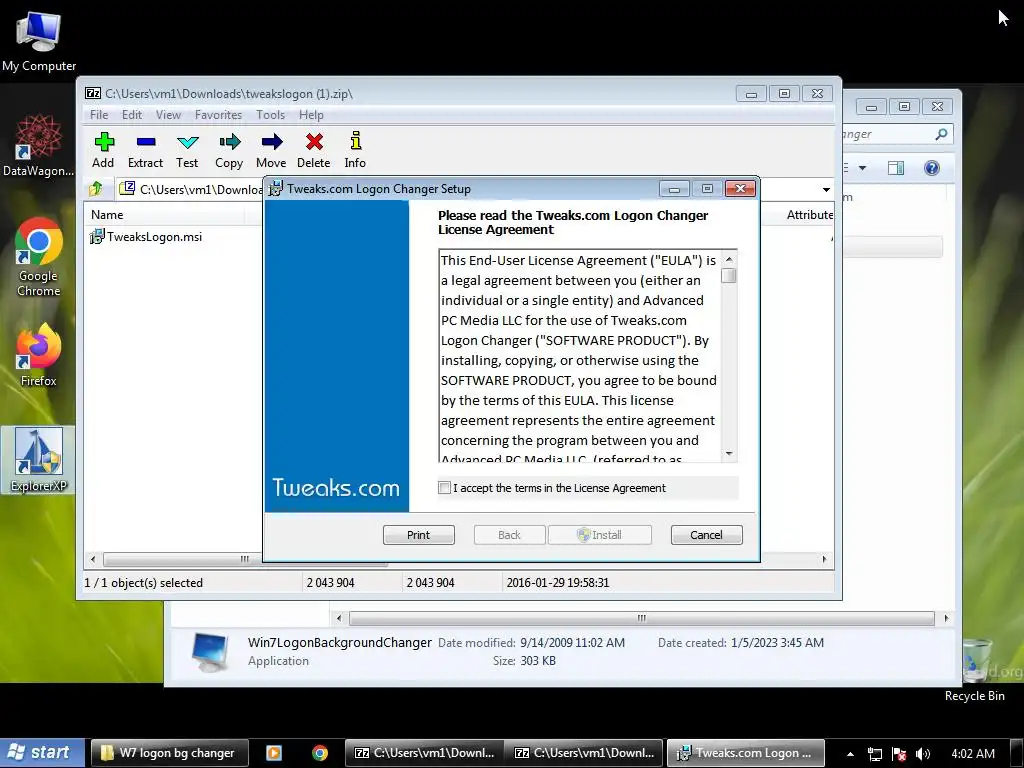
Task: Click the taskbar clock showing 4:02 AM
Action: pos(973,754)
